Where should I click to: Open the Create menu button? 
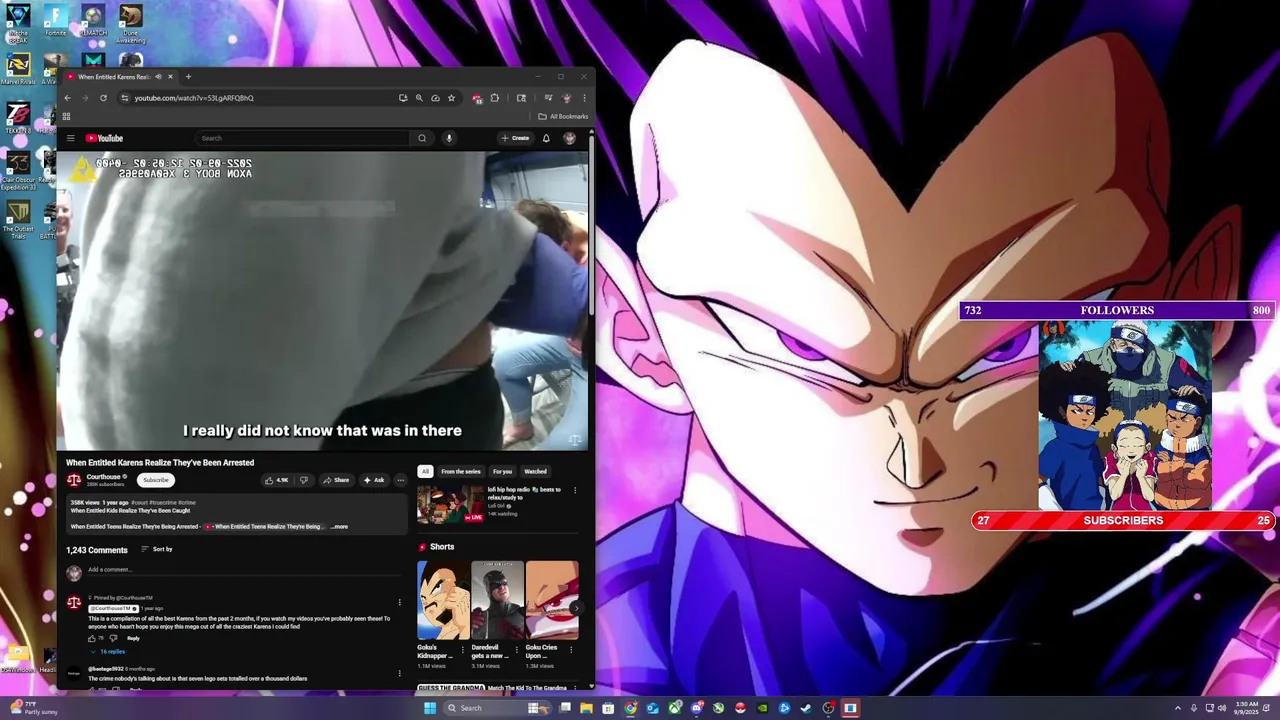pyautogui.click(x=515, y=138)
